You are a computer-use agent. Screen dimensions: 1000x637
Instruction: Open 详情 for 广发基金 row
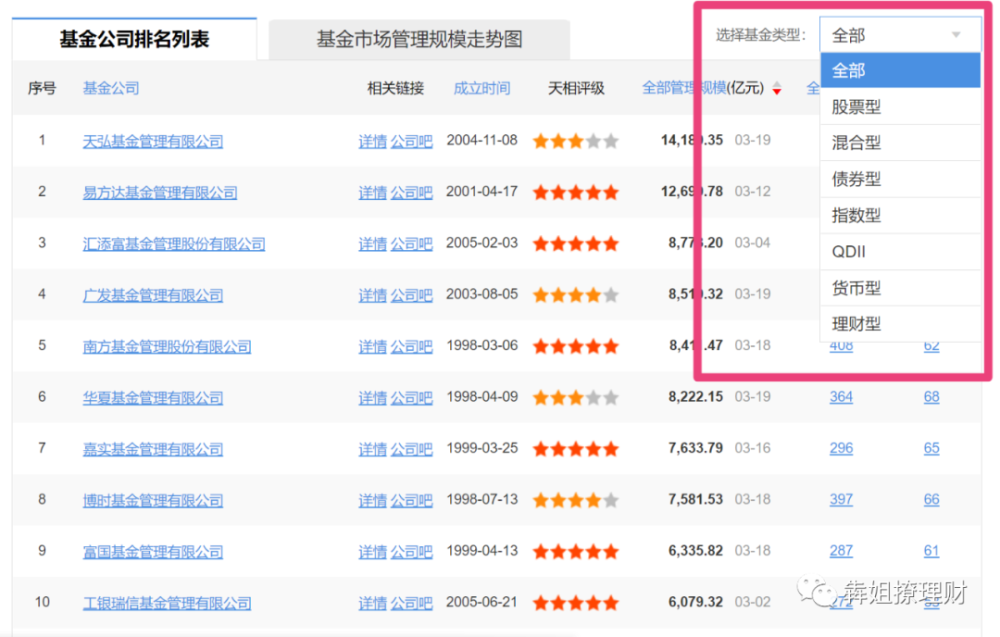click(x=372, y=295)
